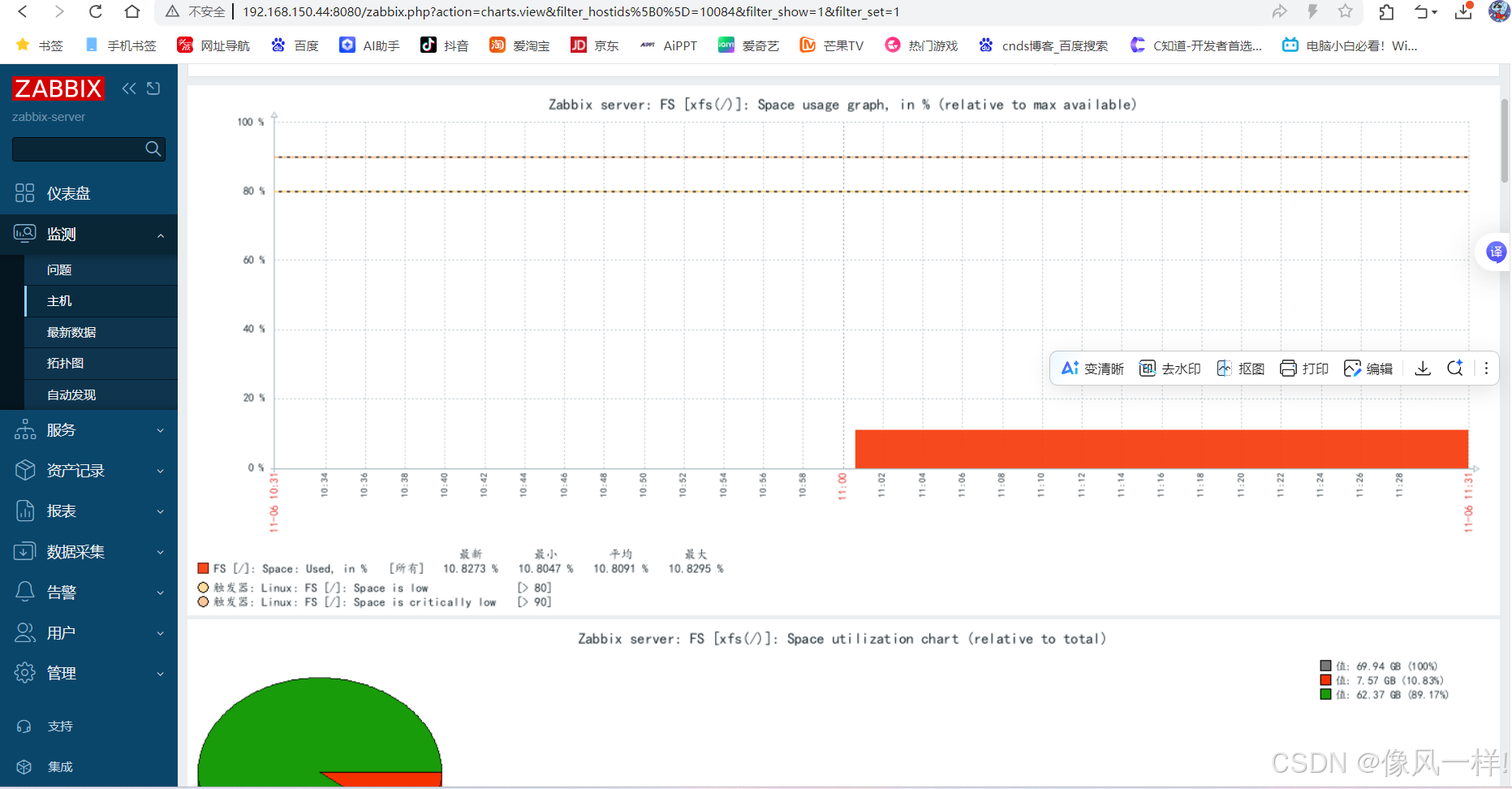The image size is (1512, 789).
Task: Open 芒果TV bookmark
Action: point(832,45)
